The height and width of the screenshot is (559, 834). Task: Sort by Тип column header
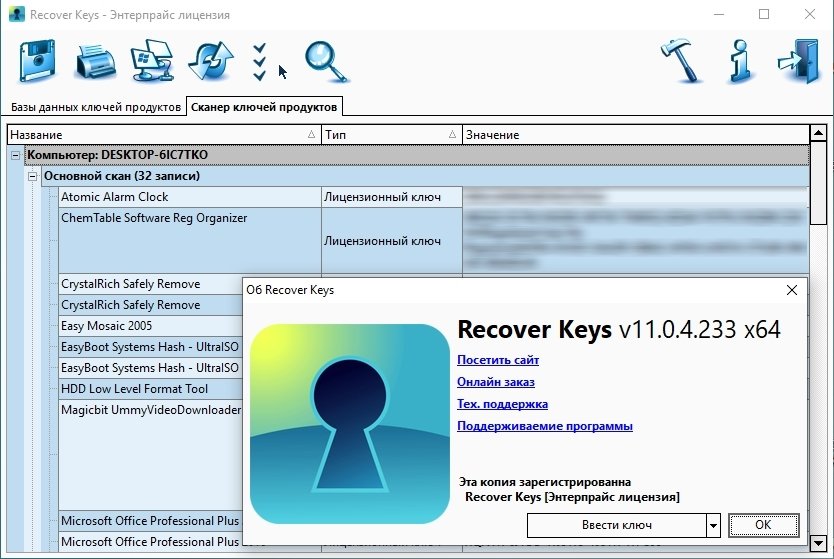392,135
